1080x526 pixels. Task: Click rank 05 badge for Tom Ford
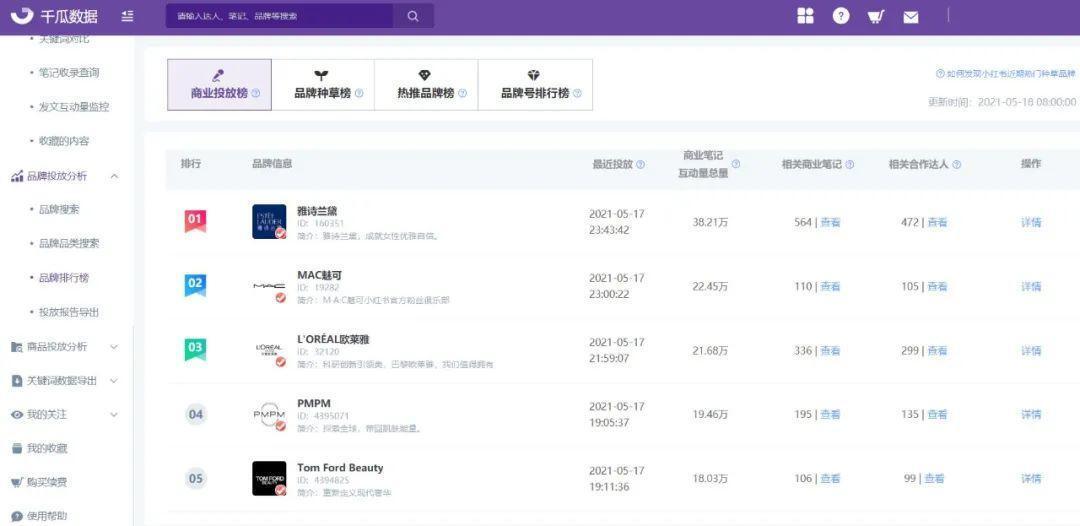tap(196, 478)
